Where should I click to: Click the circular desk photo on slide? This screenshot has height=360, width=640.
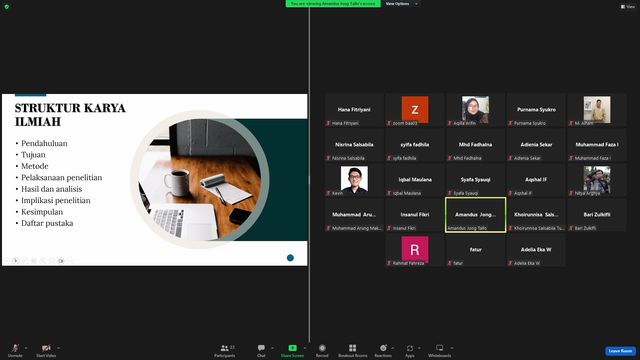click(200, 180)
